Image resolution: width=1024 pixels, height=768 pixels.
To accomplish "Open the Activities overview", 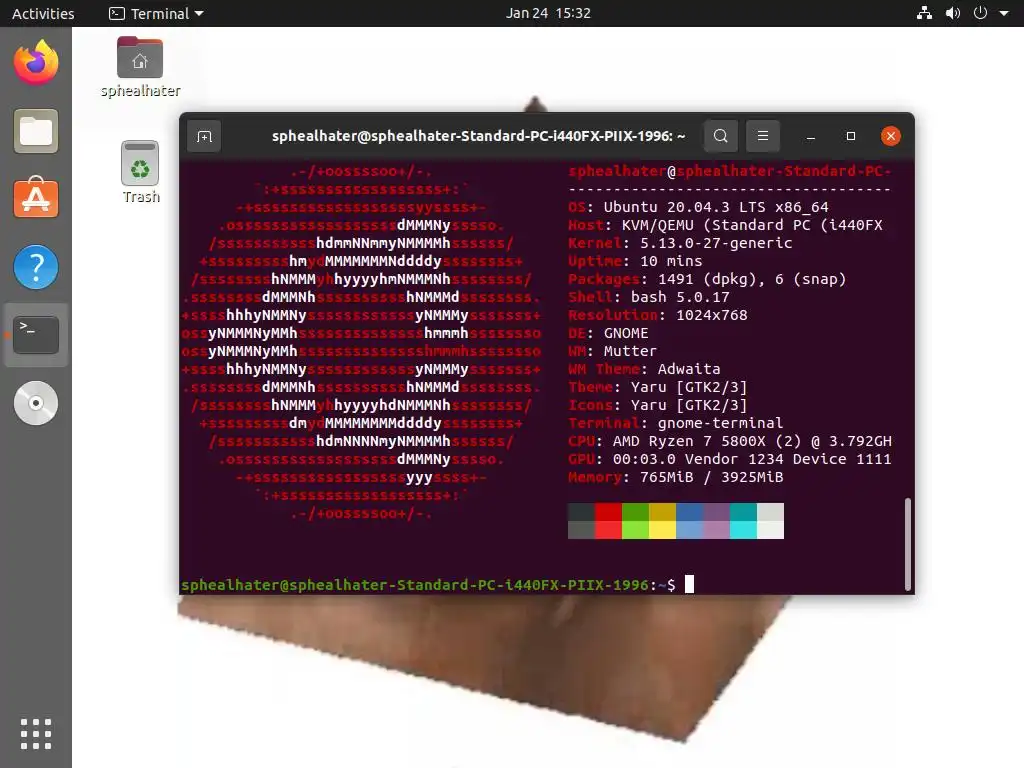I will 43,13.
